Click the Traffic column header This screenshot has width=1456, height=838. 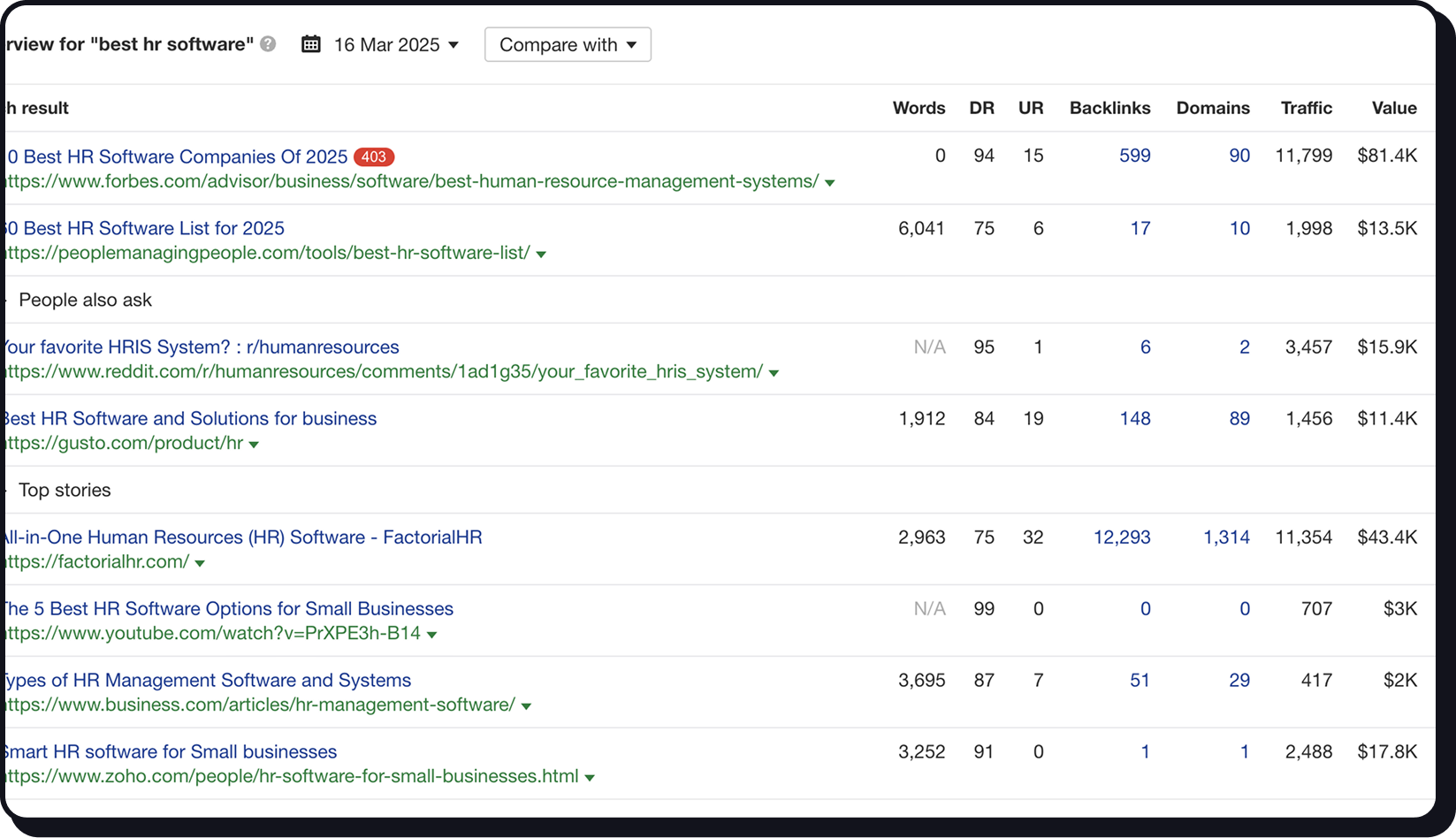pyautogui.click(x=1307, y=108)
